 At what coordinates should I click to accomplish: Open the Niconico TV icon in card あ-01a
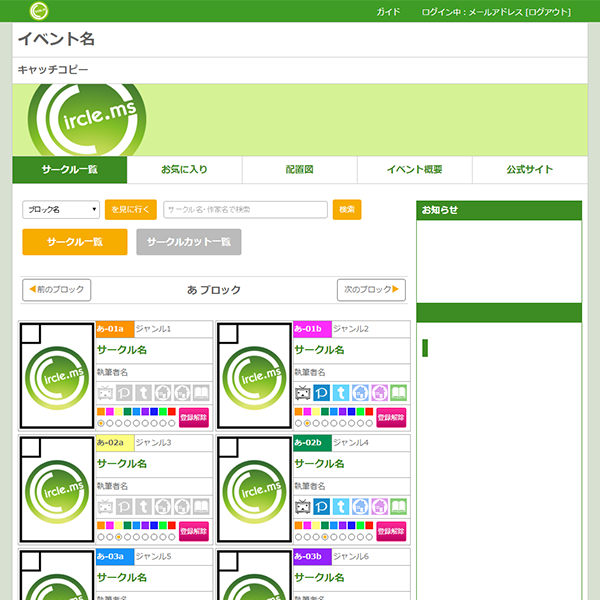point(105,393)
